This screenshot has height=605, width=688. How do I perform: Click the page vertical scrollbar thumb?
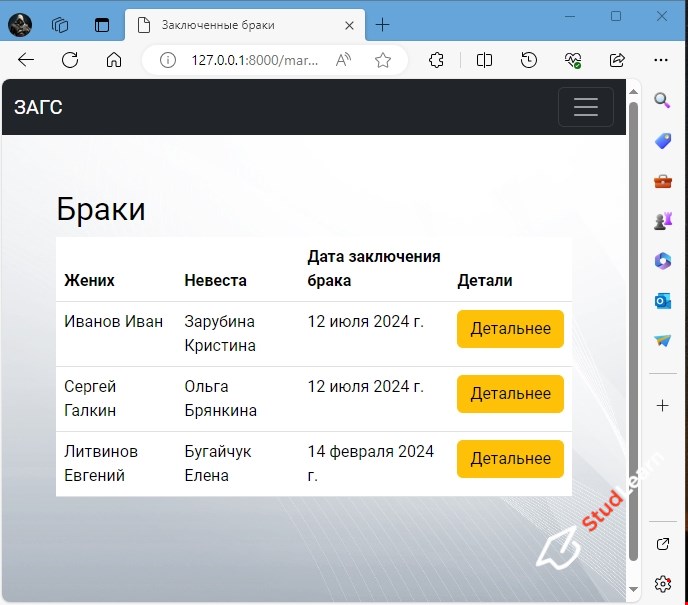[x=633, y=331]
